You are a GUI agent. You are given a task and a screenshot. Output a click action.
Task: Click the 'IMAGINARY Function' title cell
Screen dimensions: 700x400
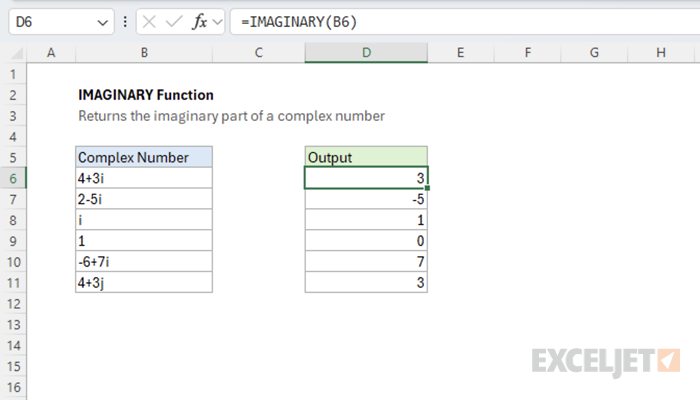pyautogui.click(x=144, y=95)
